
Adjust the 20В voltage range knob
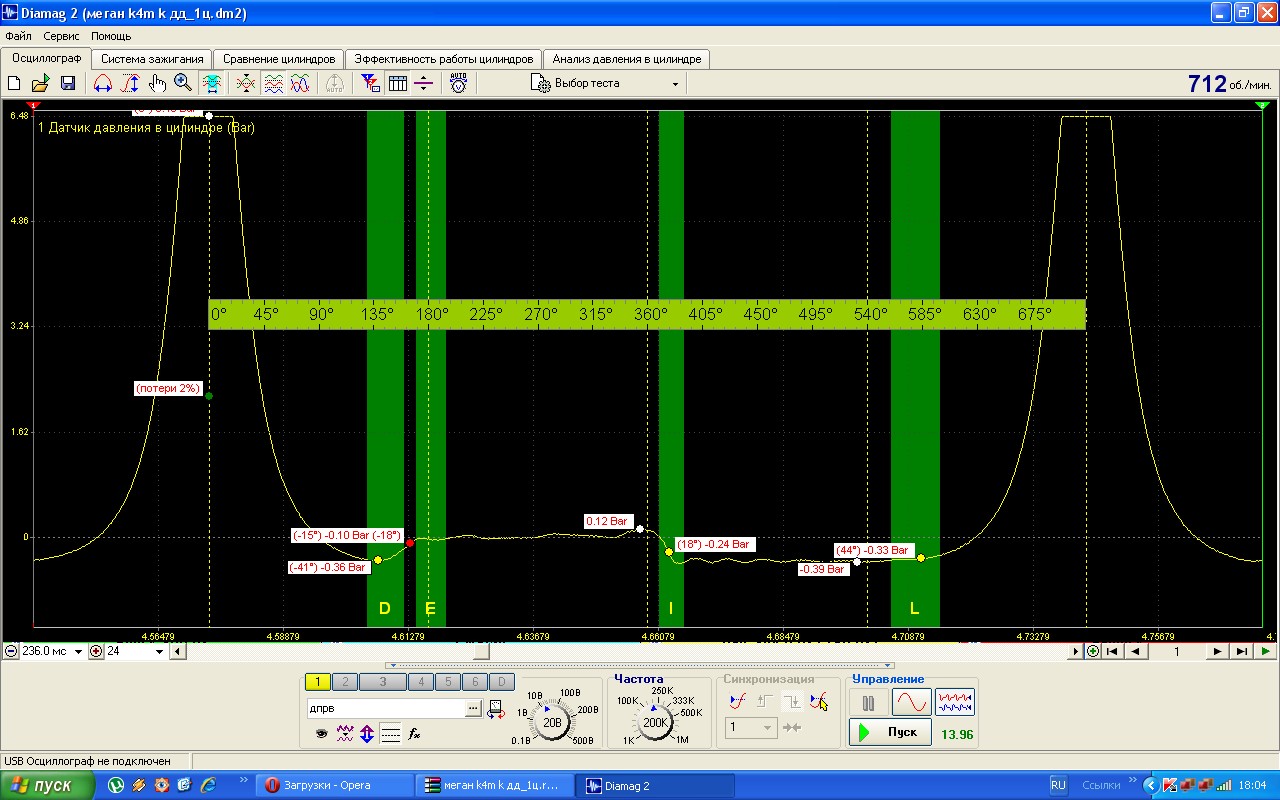(552, 721)
